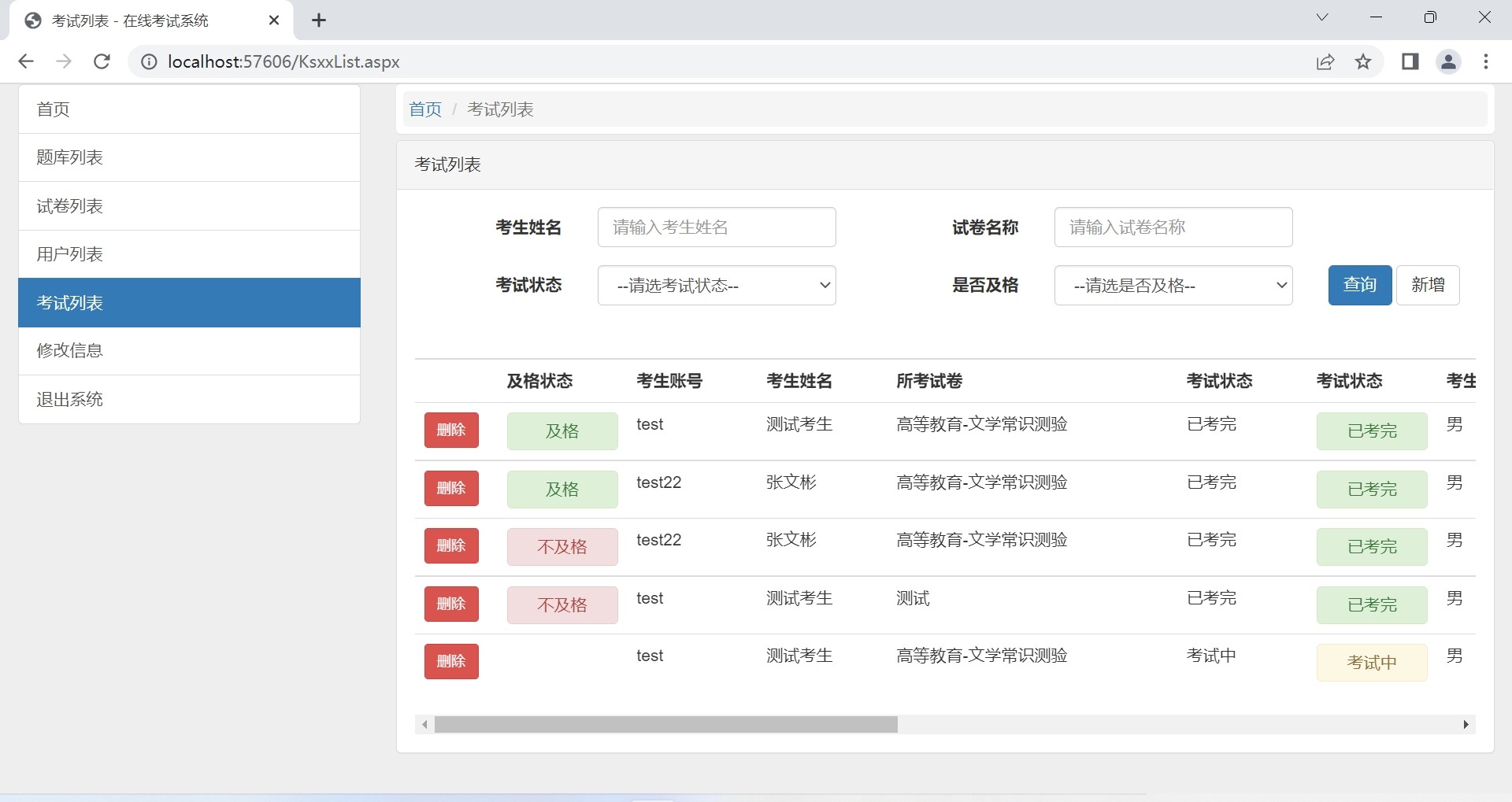Bookmark this page with the star icon
This screenshot has width=1512, height=802.
(x=1363, y=61)
